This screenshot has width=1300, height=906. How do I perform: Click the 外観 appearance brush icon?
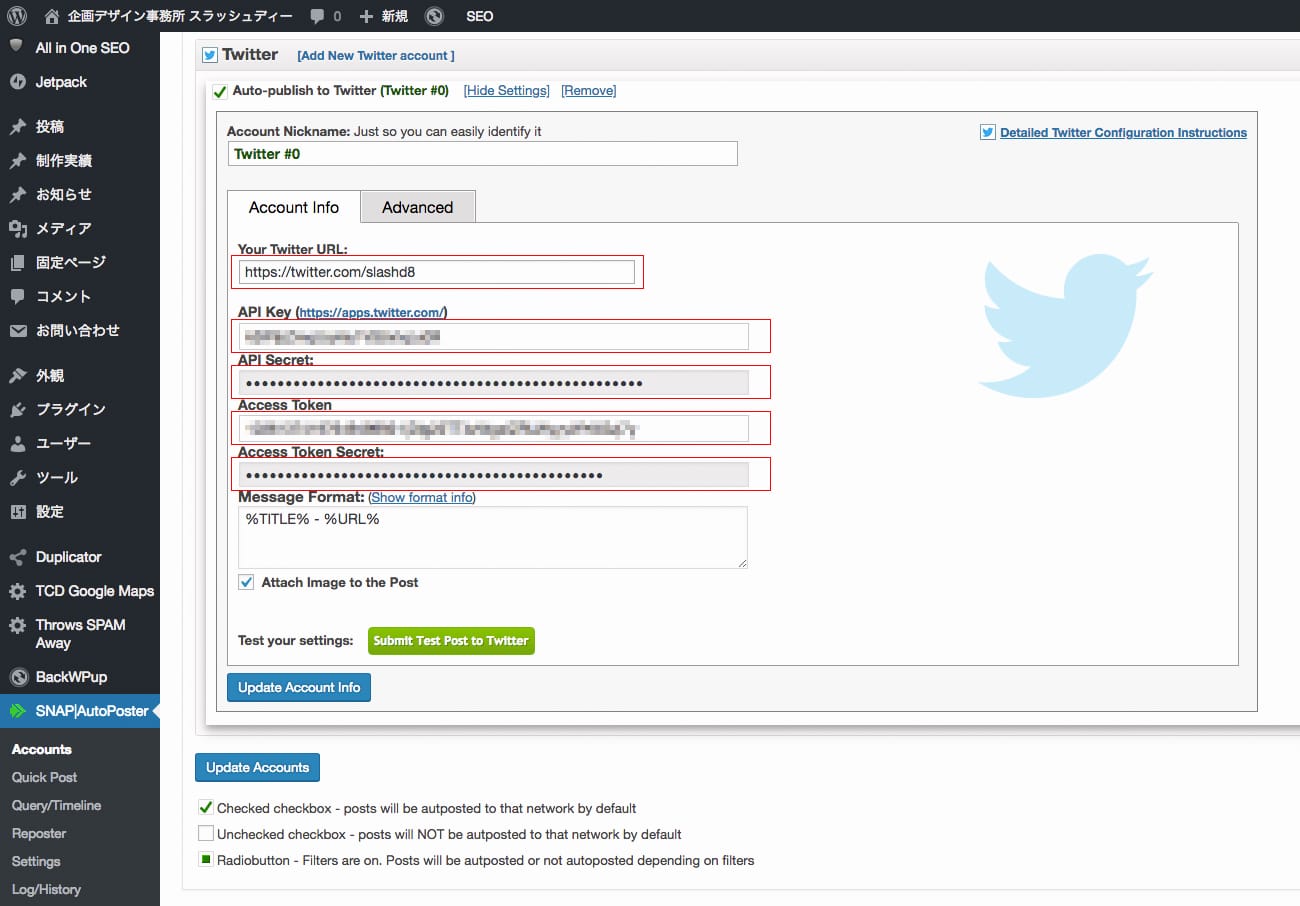click(17, 376)
